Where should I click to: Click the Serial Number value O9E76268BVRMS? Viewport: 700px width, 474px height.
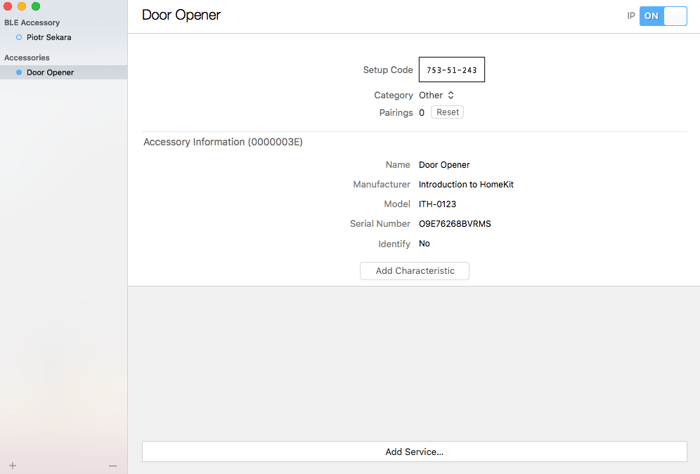455,224
